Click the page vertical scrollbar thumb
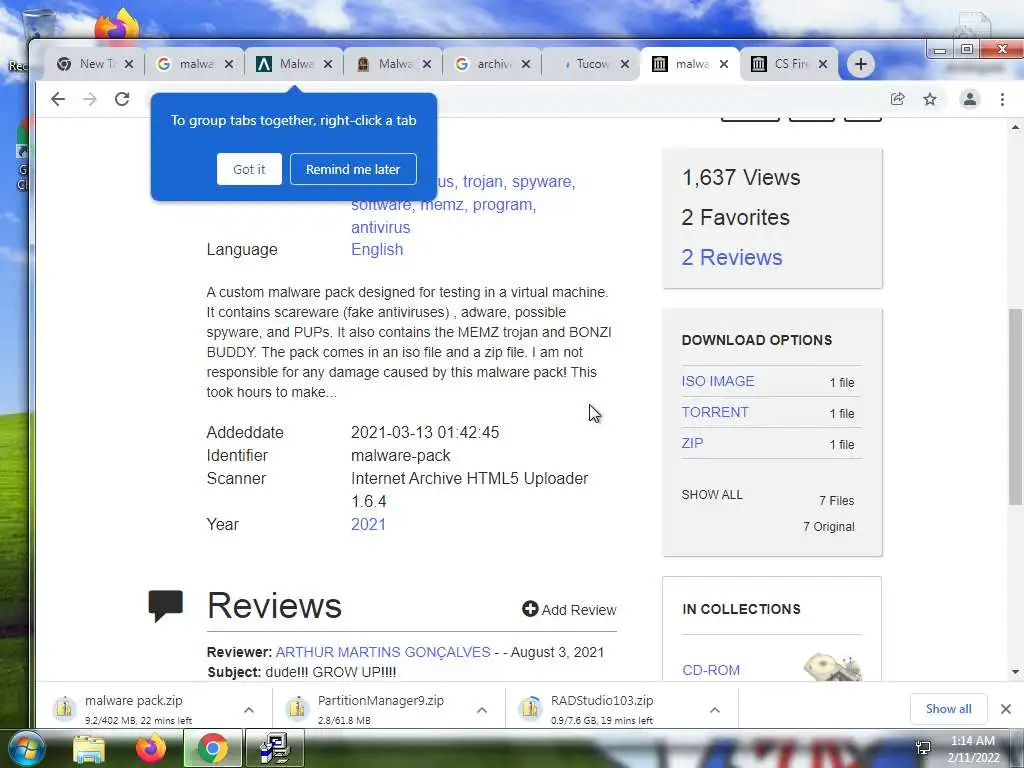 point(1015,407)
